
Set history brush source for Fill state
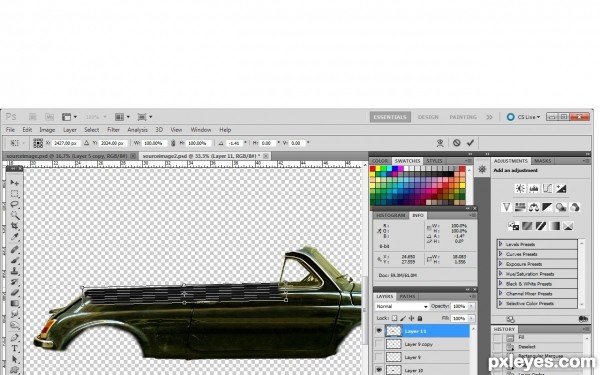(x=497, y=338)
